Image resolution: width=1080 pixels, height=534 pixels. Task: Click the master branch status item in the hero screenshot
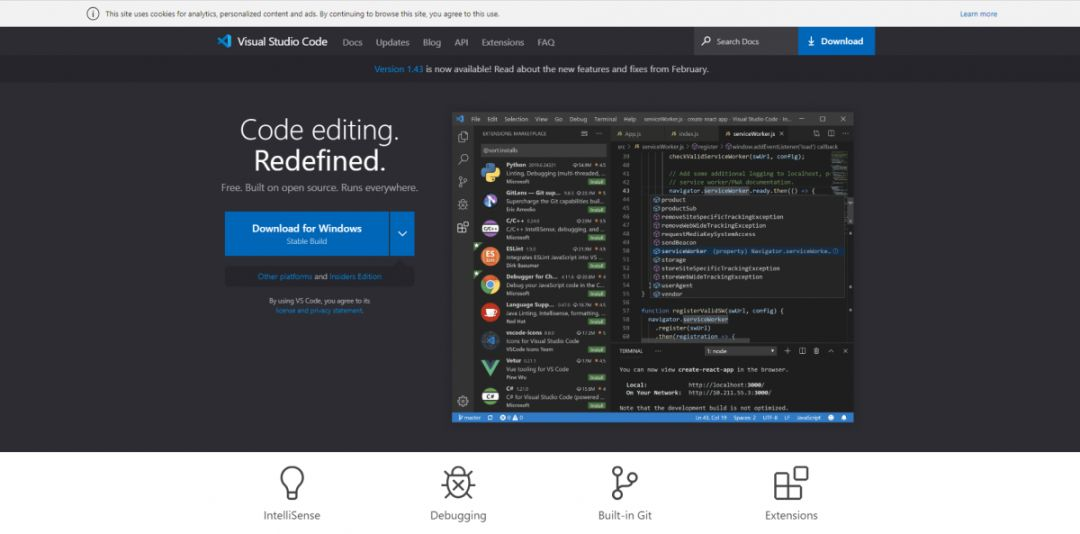tap(469, 418)
